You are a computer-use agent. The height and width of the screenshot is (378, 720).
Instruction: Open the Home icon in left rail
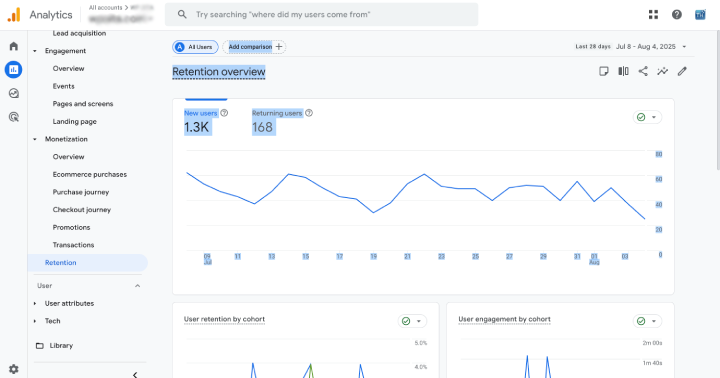point(14,46)
